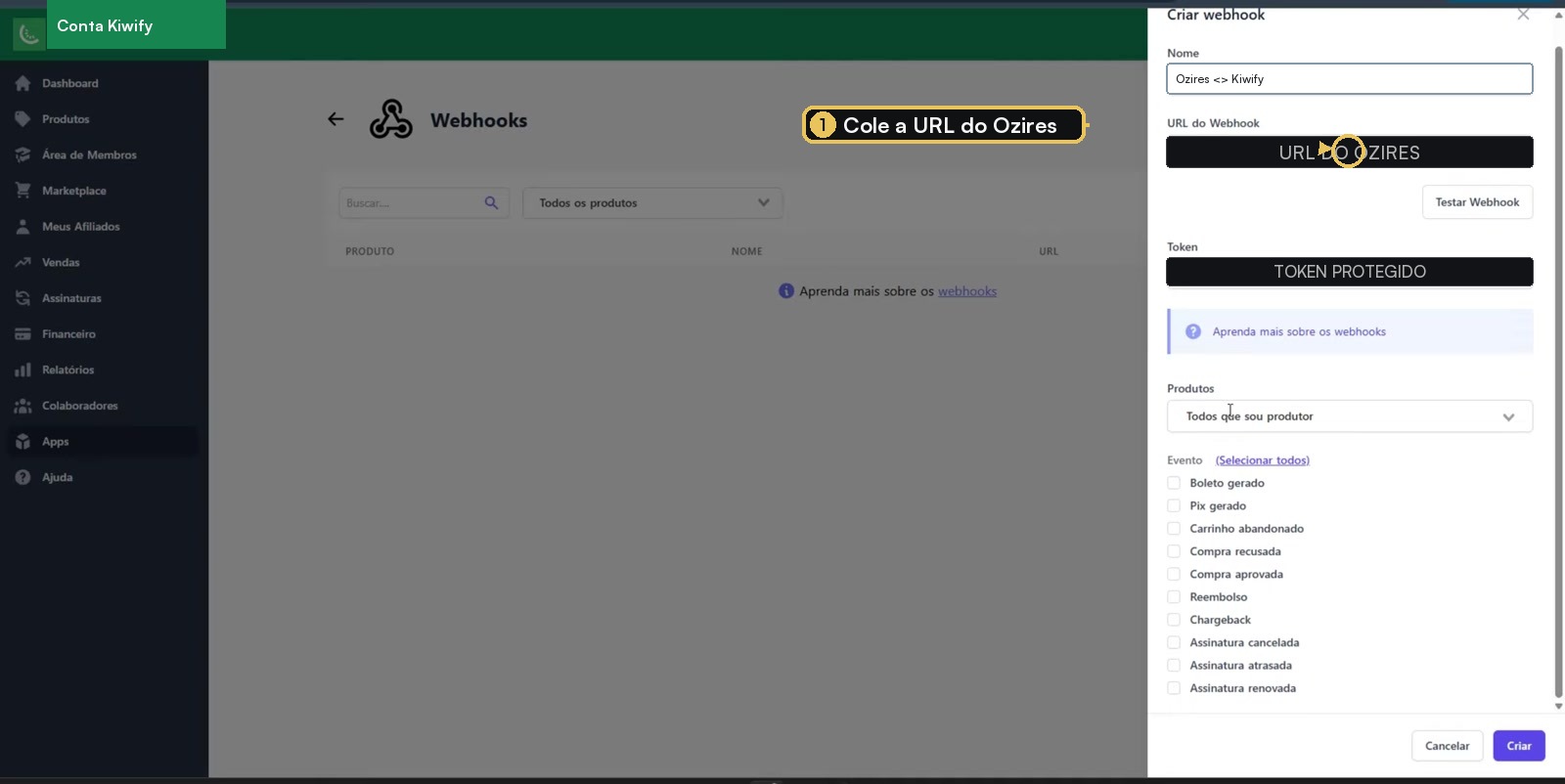The image size is (1565, 784).
Task: Click the Nome input field
Action: tap(1349, 79)
